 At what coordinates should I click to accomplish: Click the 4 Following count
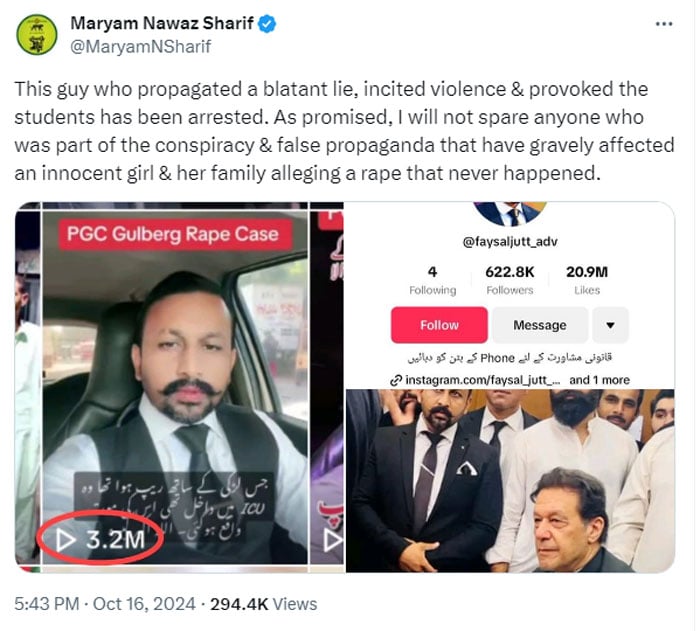(x=433, y=280)
